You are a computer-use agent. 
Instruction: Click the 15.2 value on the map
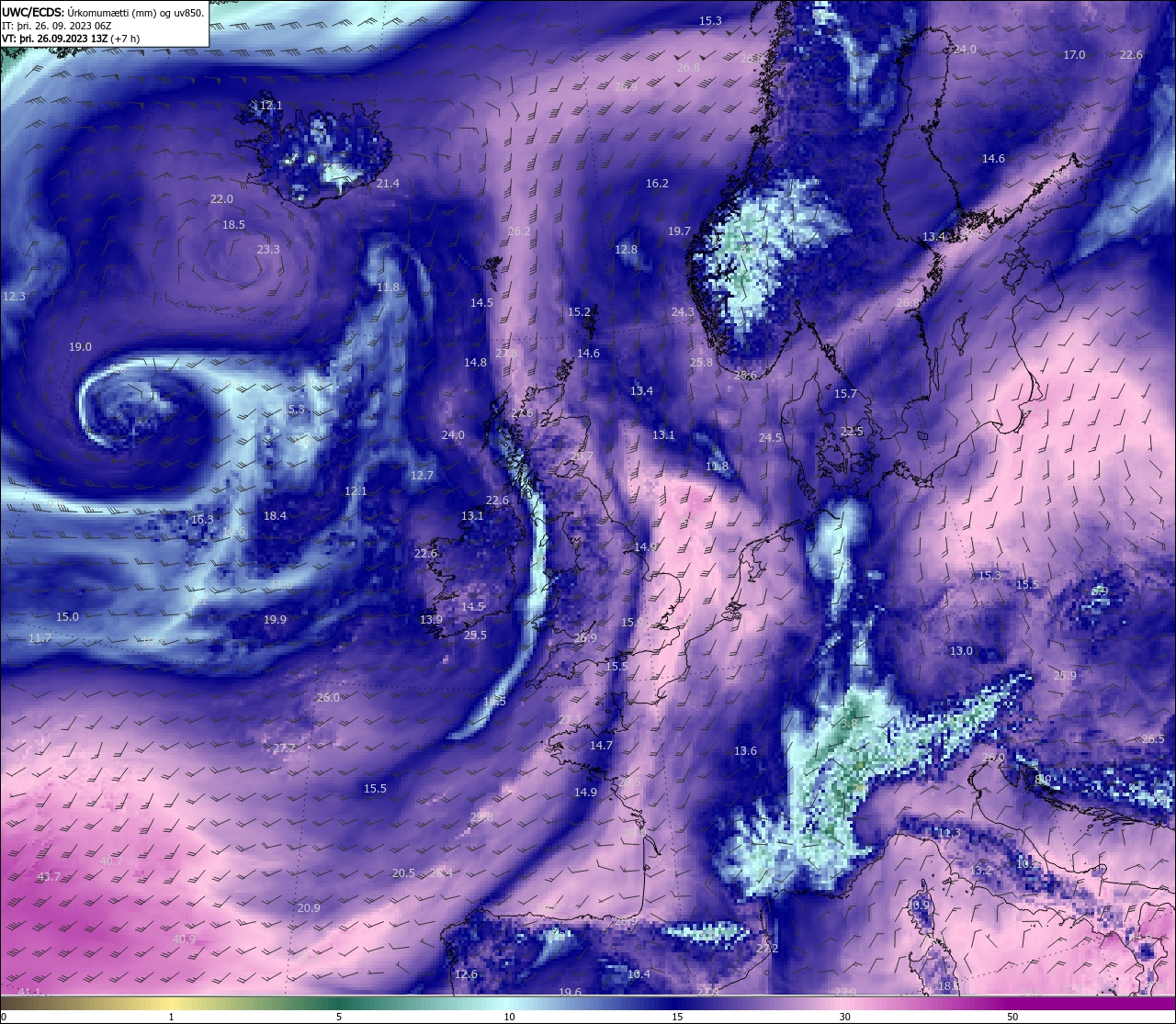tap(579, 312)
